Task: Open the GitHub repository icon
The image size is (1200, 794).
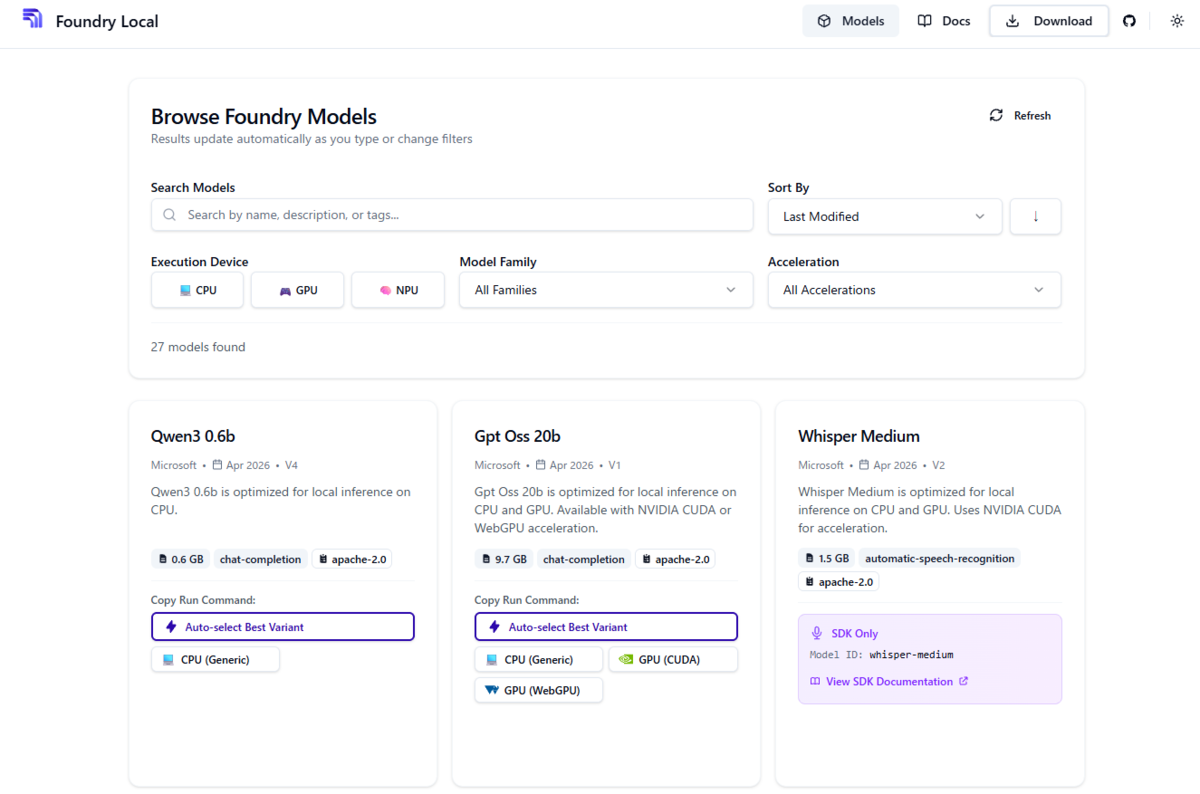Action: 1129,21
